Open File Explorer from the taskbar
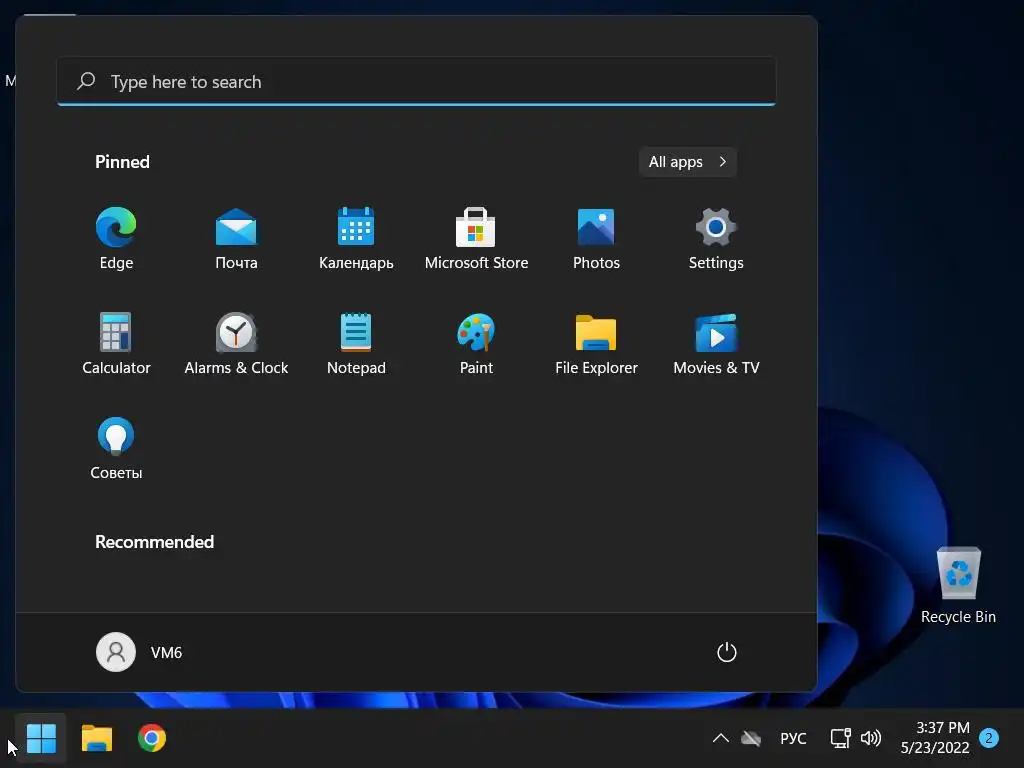The height and width of the screenshot is (768, 1024). click(97, 738)
